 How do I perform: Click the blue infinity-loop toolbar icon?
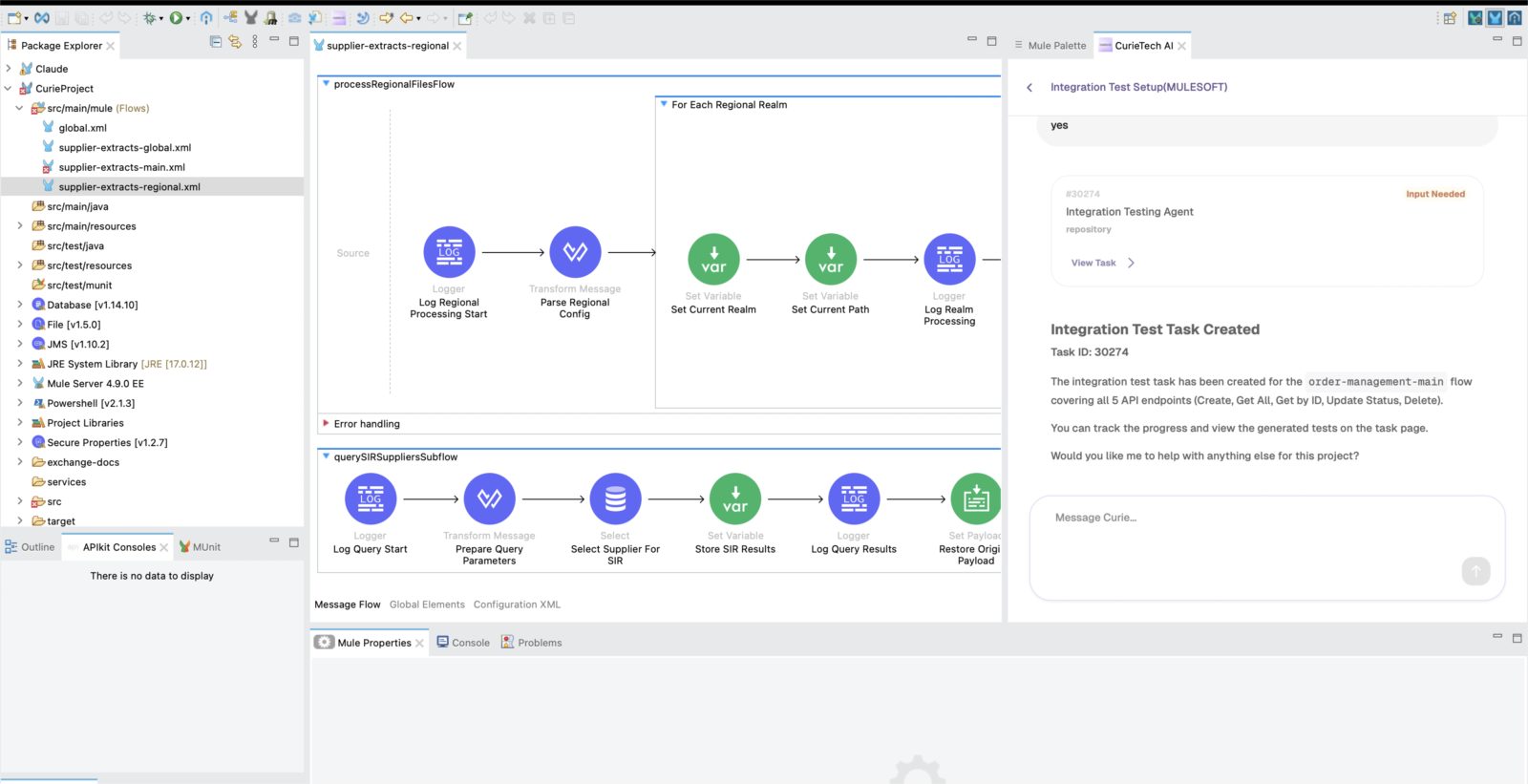(42, 18)
